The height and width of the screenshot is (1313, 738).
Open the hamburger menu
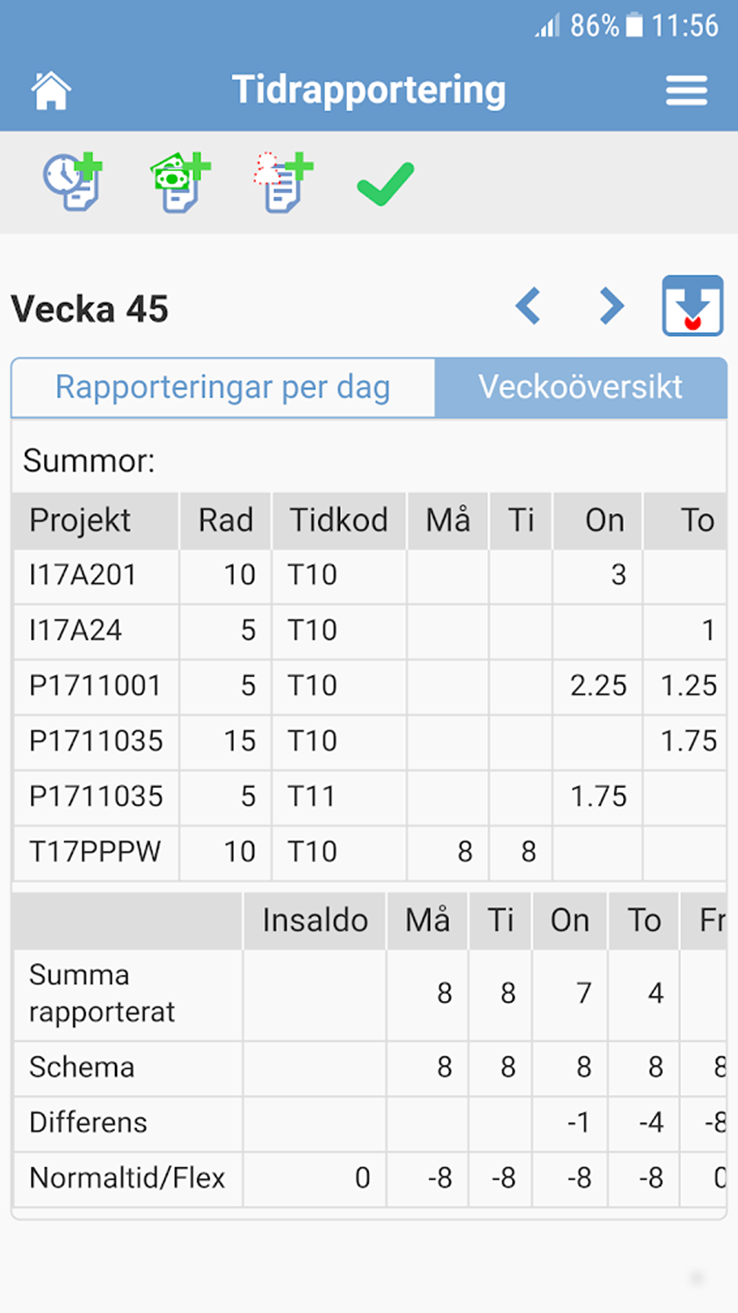point(686,91)
